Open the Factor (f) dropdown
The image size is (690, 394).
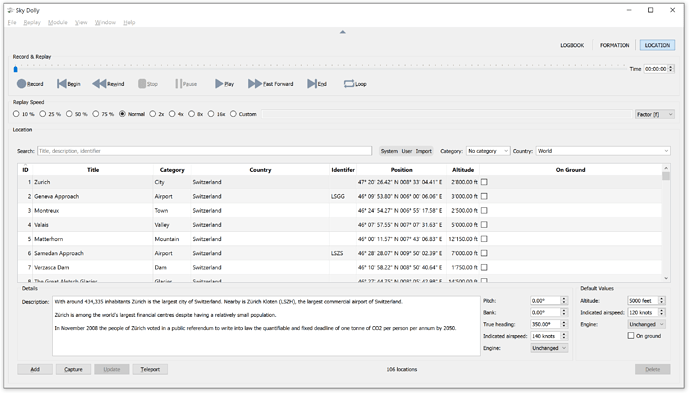point(654,114)
